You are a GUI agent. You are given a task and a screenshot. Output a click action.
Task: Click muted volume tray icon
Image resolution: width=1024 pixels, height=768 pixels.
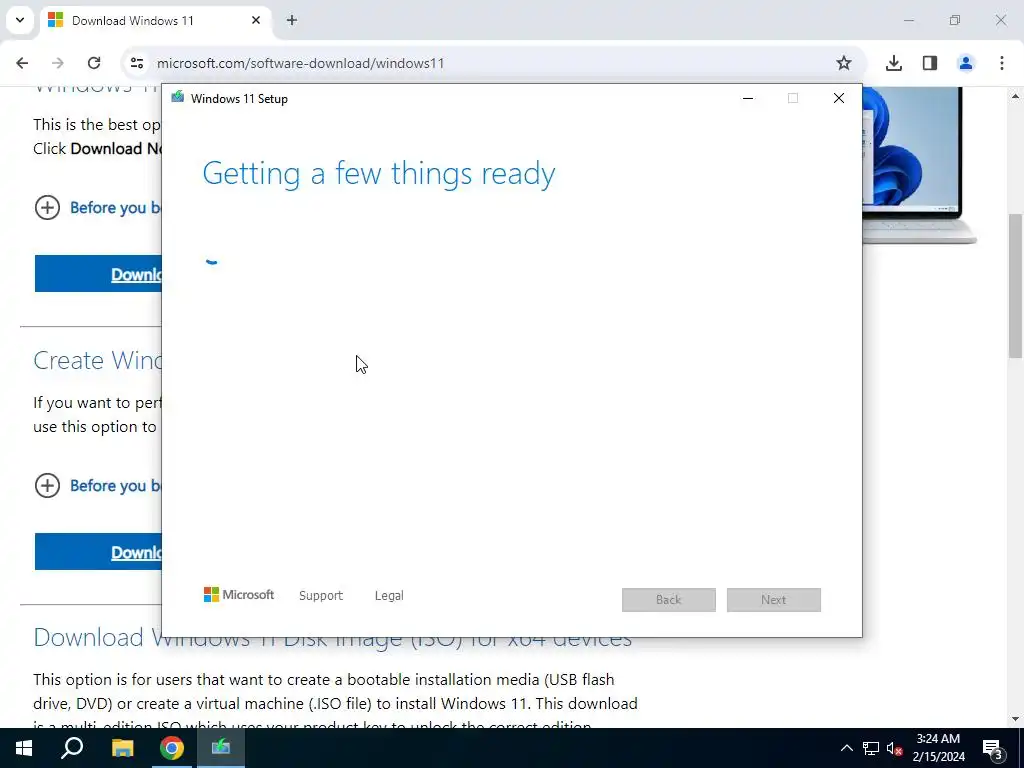[x=894, y=748]
